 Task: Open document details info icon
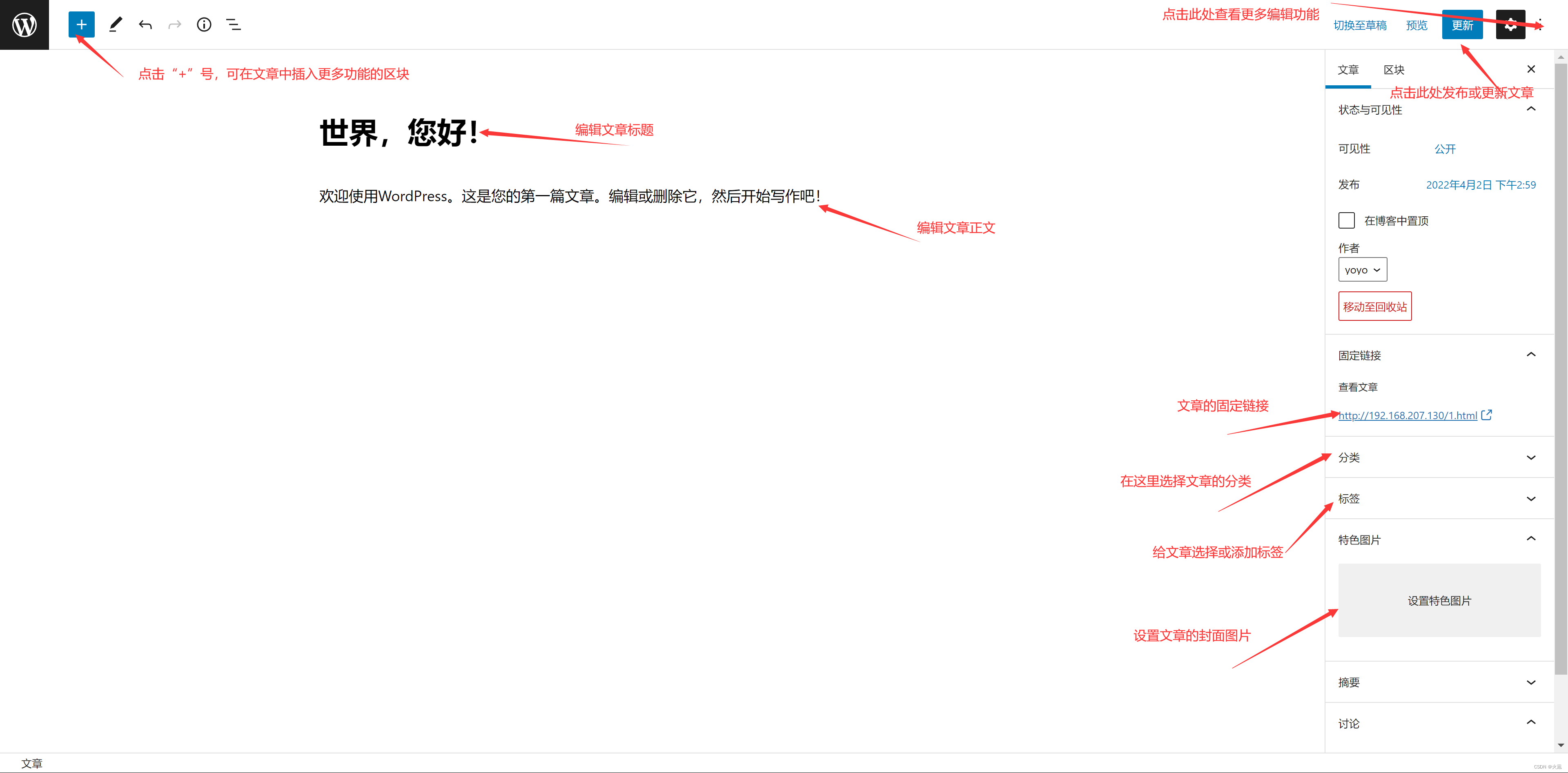click(204, 24)
